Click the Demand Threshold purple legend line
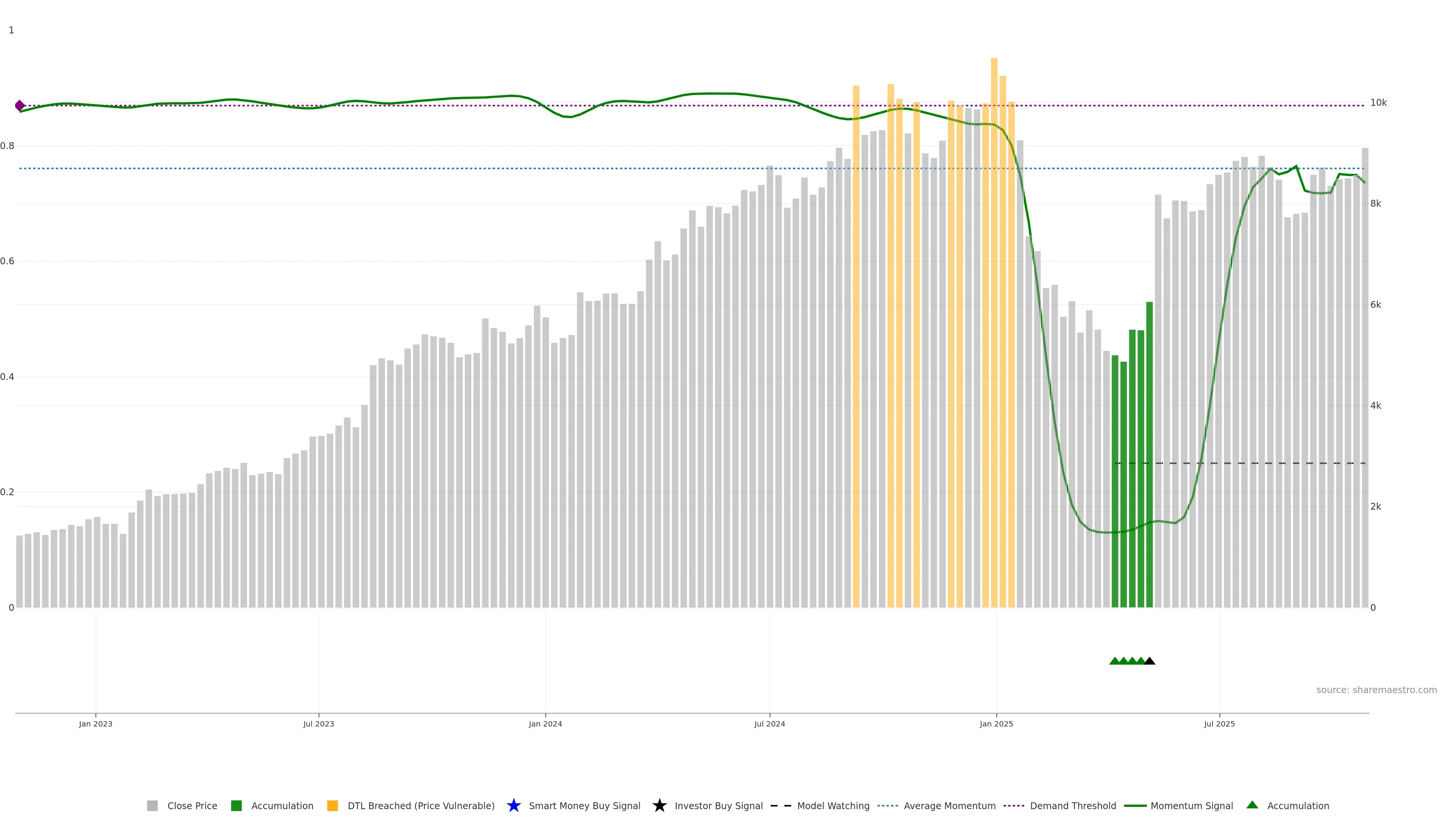This screenshot has width=1456, height=819. pos(1014,805)
